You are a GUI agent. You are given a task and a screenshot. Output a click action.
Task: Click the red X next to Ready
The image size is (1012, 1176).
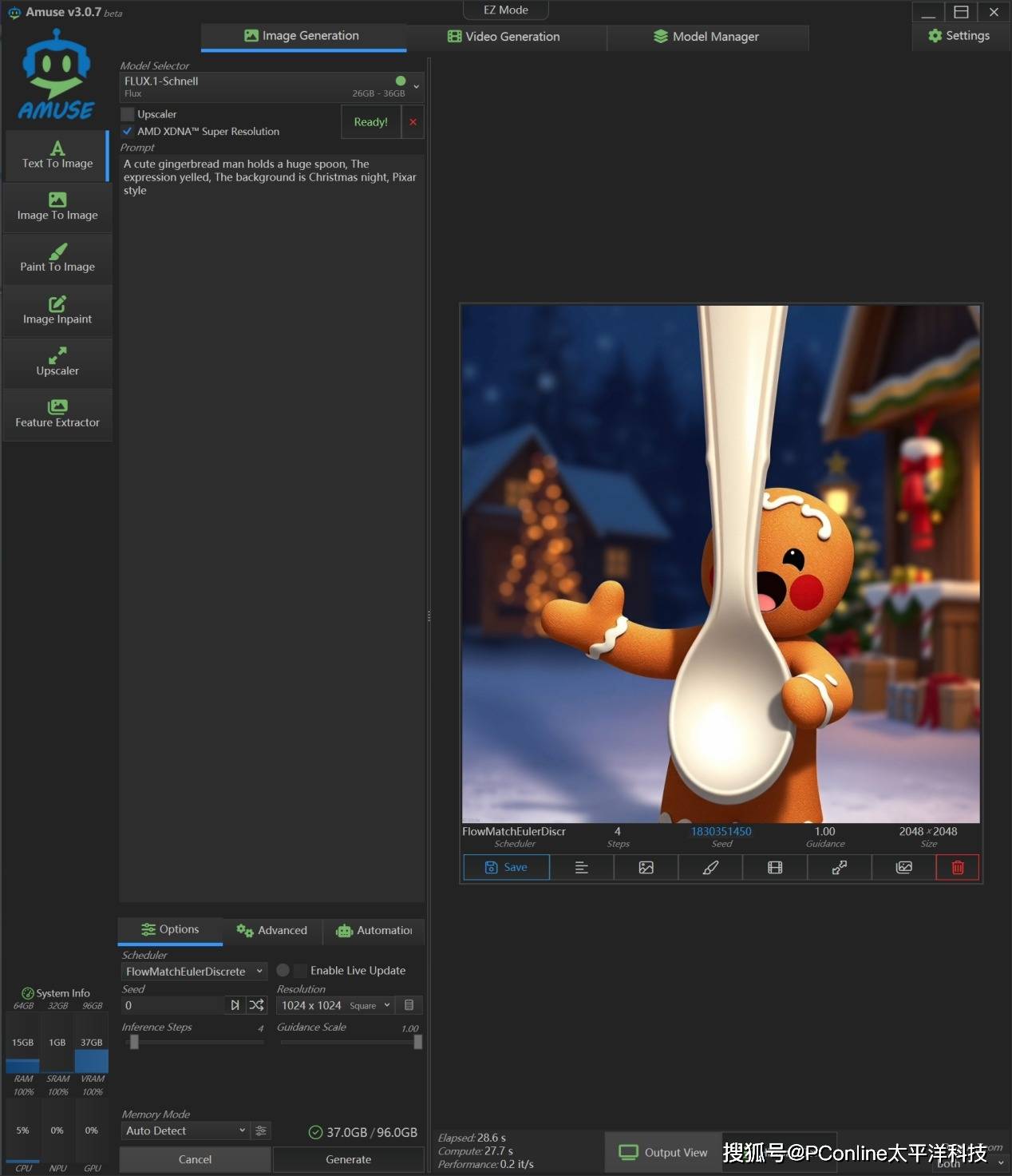(x=413, y=122)
